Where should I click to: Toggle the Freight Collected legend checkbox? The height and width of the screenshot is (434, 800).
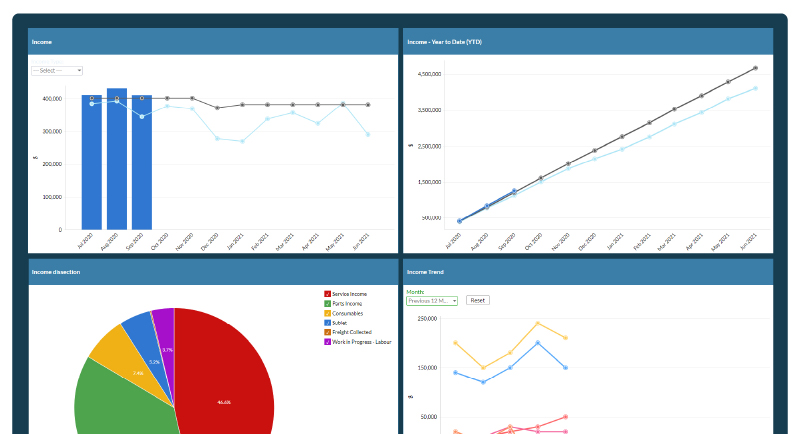coord(328,333)
